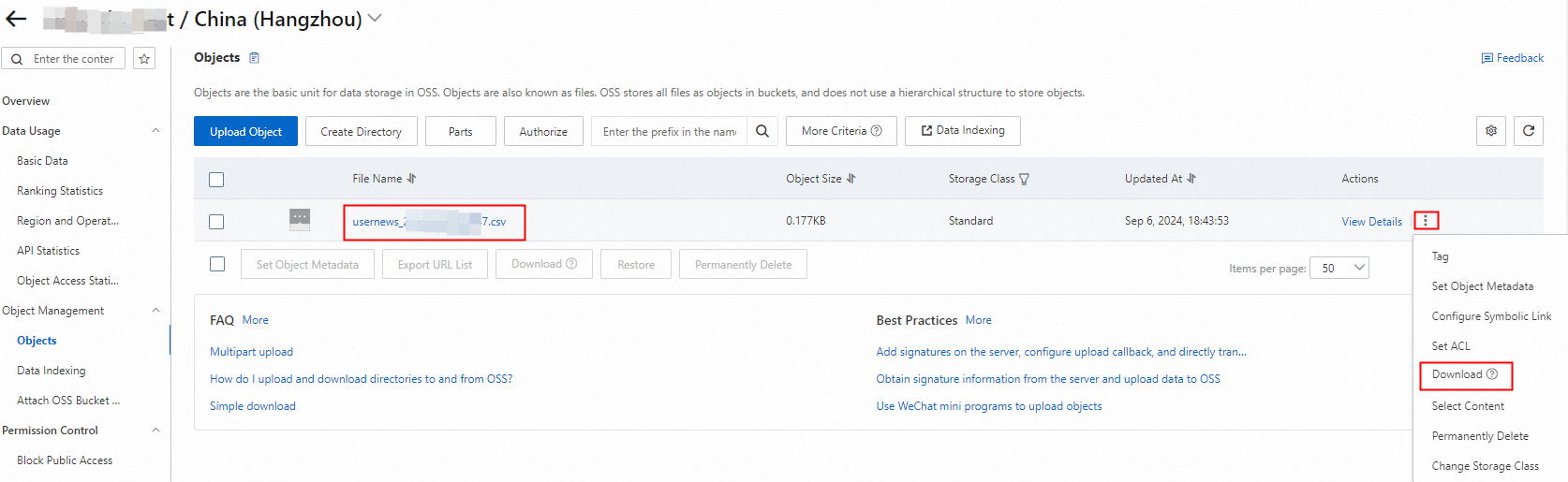Click the sidebar search magnifier icon
The height and width of the screenshot is (482, 1568).
17,59
